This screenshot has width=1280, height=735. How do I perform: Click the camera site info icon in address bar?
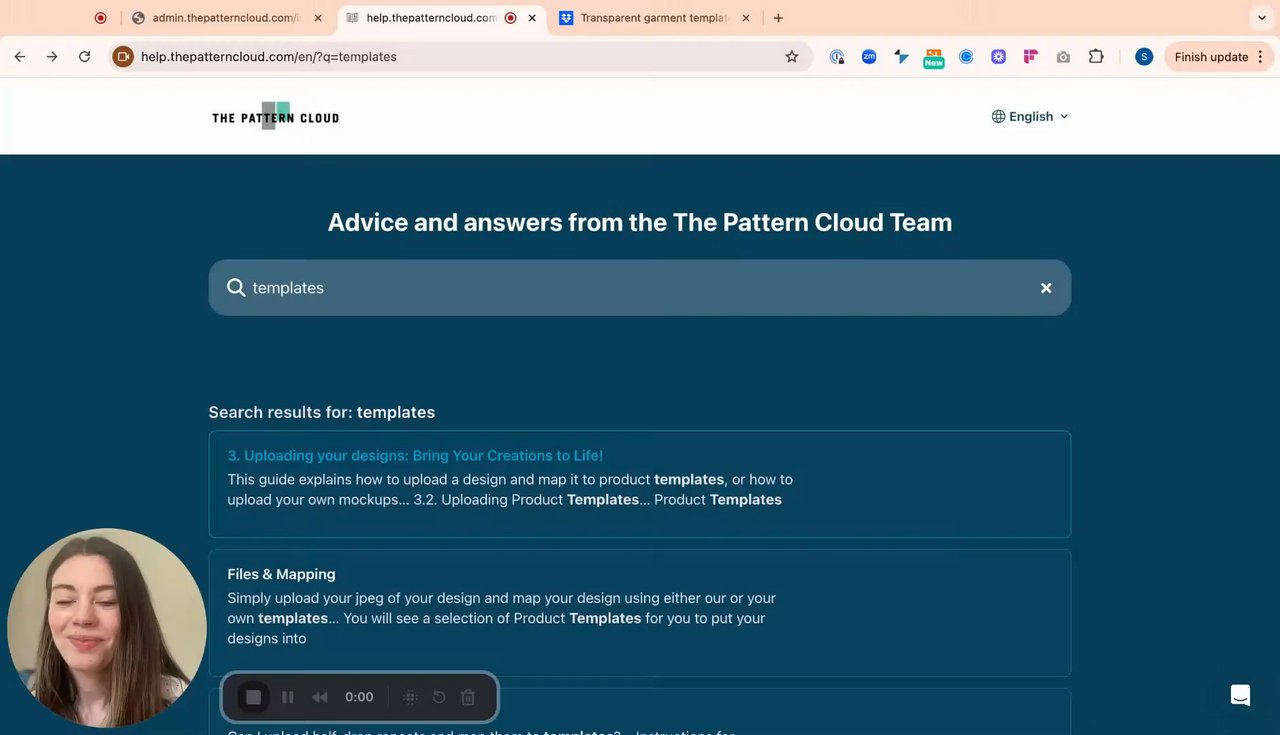coord(123,57)
